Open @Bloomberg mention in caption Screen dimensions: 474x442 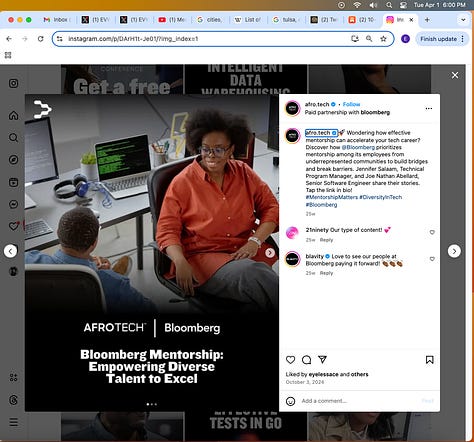[x=358, y=147]
